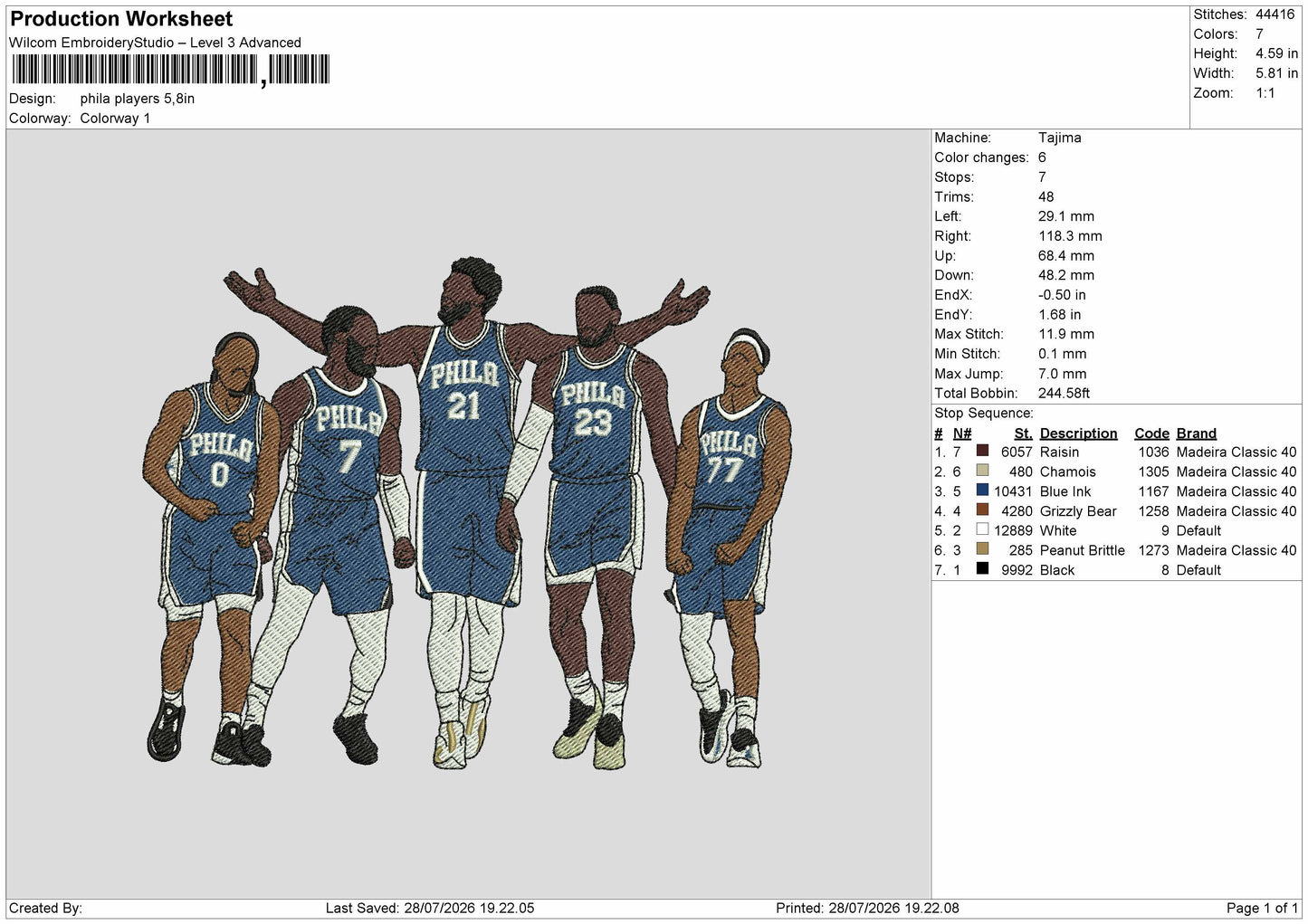Image resolution: width=1308 pixels, height=924 pixels.
Task: Click the Brand column header
Action: (1196, 433)
